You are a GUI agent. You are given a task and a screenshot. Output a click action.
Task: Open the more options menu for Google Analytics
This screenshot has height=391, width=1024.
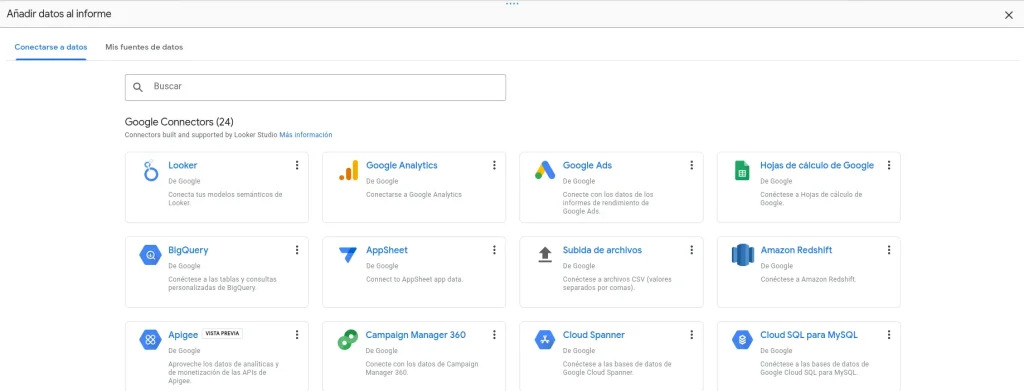point(494,165)
